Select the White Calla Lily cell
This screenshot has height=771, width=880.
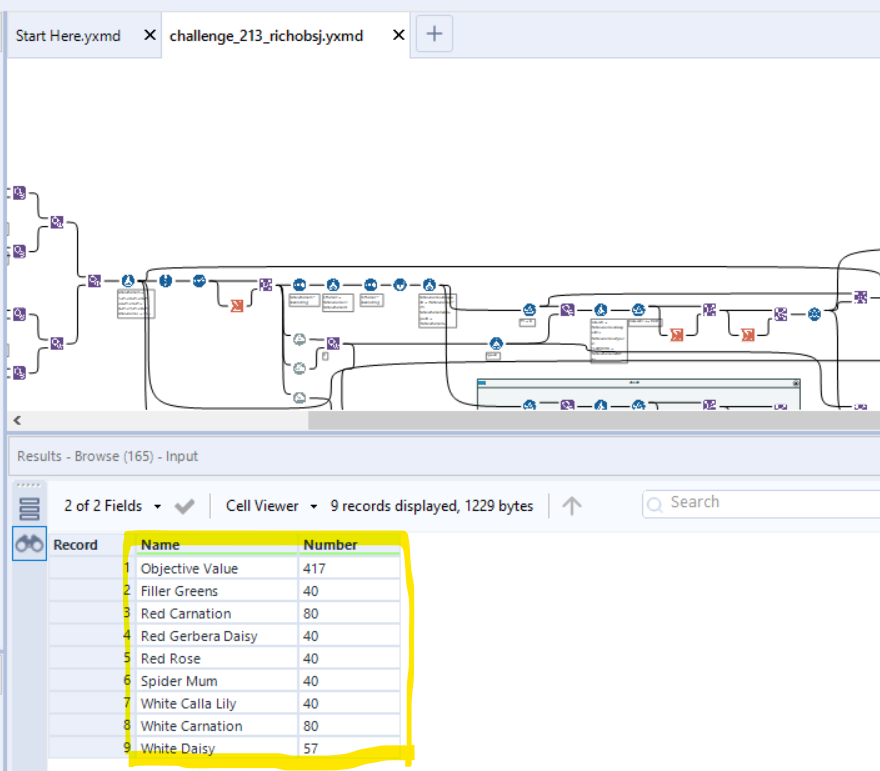point(217,703)
